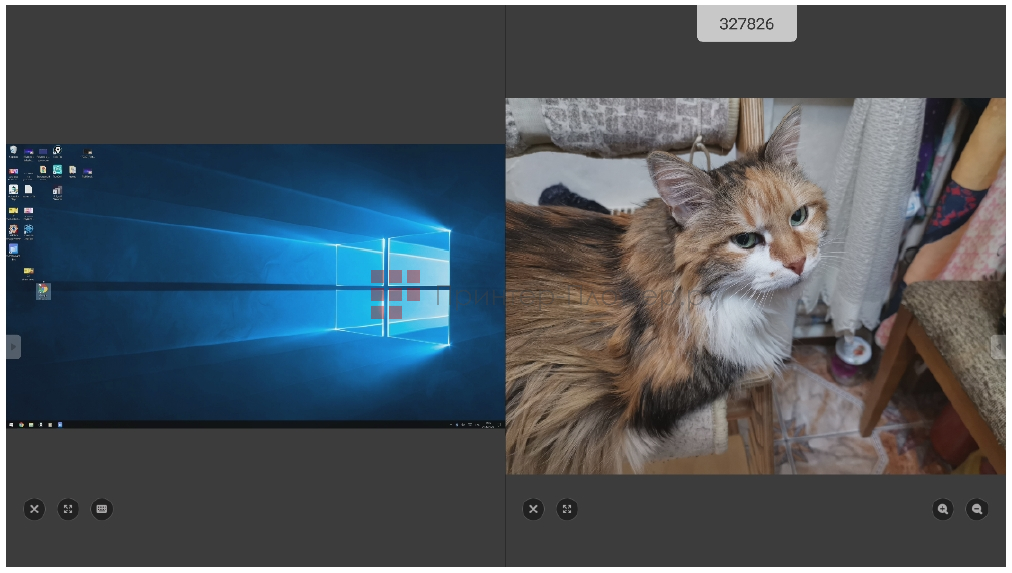Click the 327826 code label
Image resolution: width=1012 pixels, height=573 pixels.
[x=747, y=24]
